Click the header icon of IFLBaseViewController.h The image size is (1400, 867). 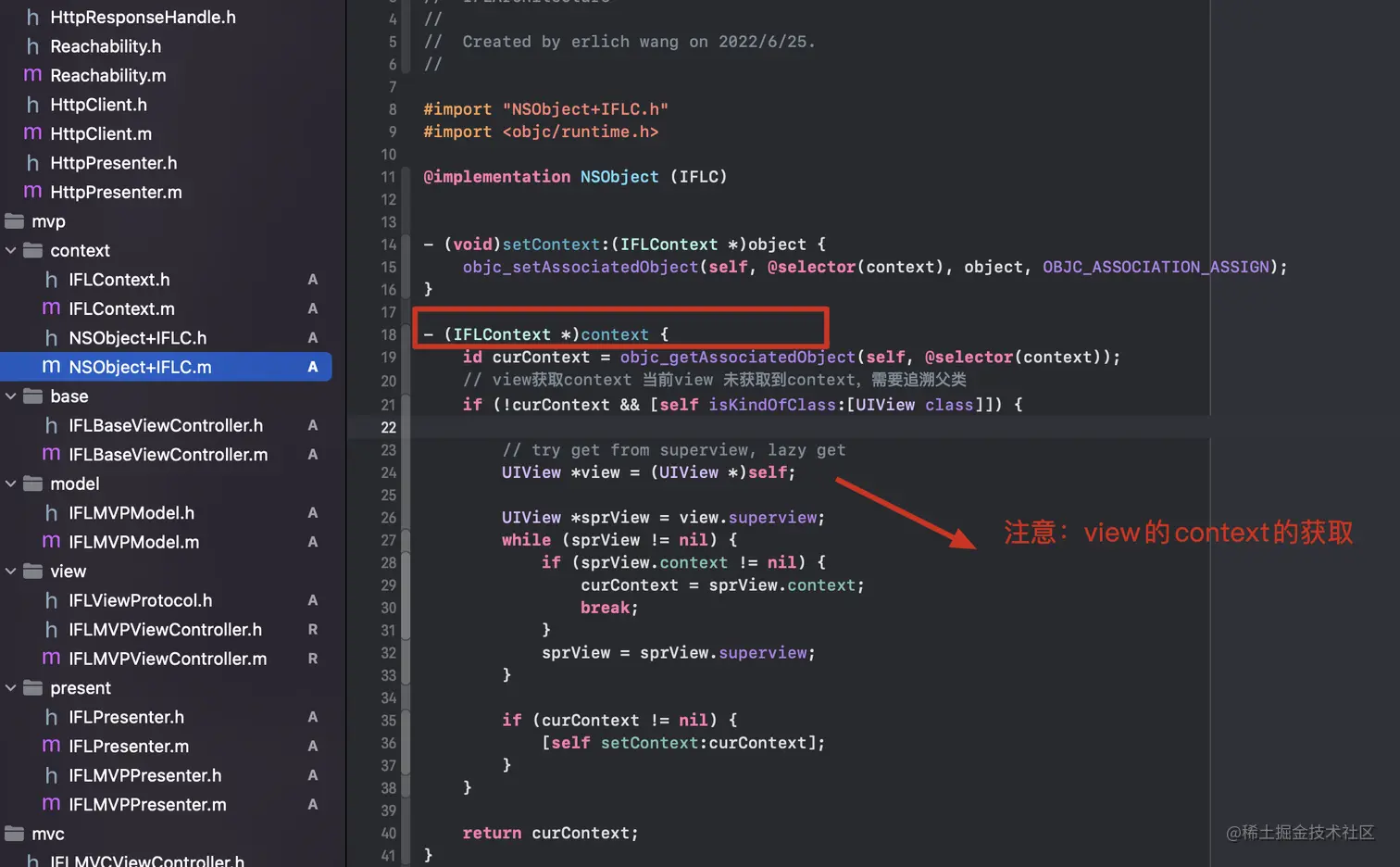click(52, 425)
